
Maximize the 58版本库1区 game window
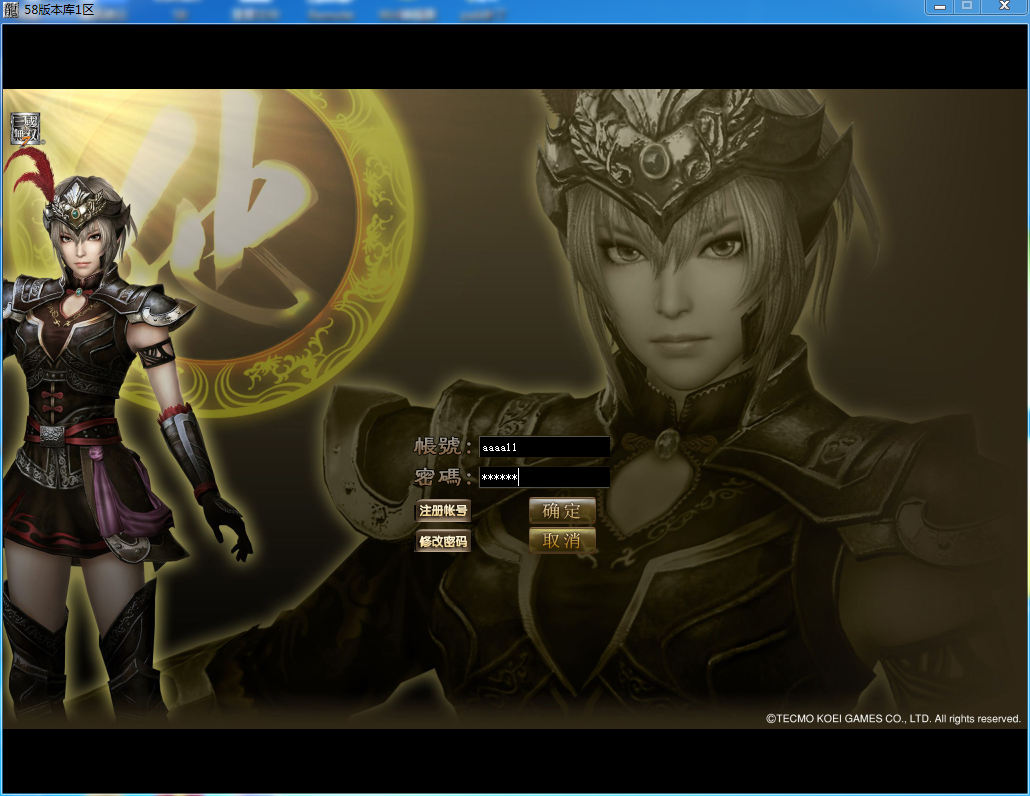(x=967, y=7)
